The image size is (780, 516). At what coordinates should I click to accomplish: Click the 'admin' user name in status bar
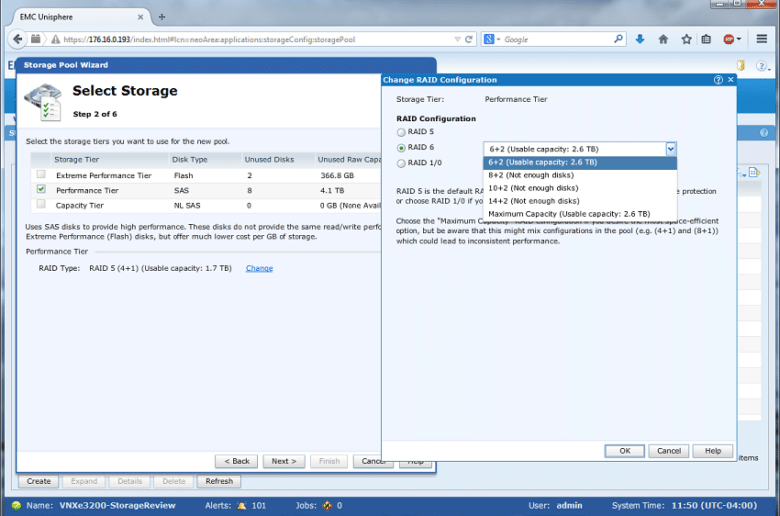[569, 506]
